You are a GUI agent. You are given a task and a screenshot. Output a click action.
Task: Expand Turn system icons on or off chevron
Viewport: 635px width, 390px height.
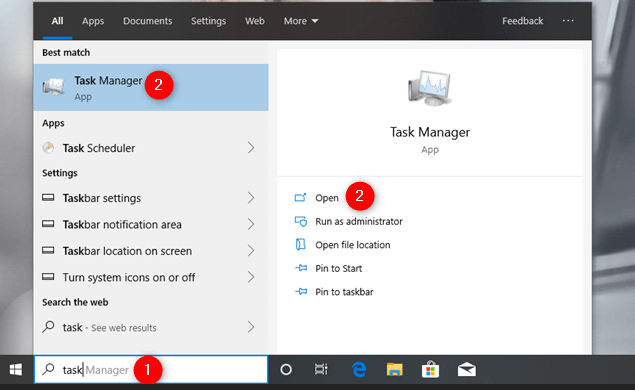tap(251, 277)
